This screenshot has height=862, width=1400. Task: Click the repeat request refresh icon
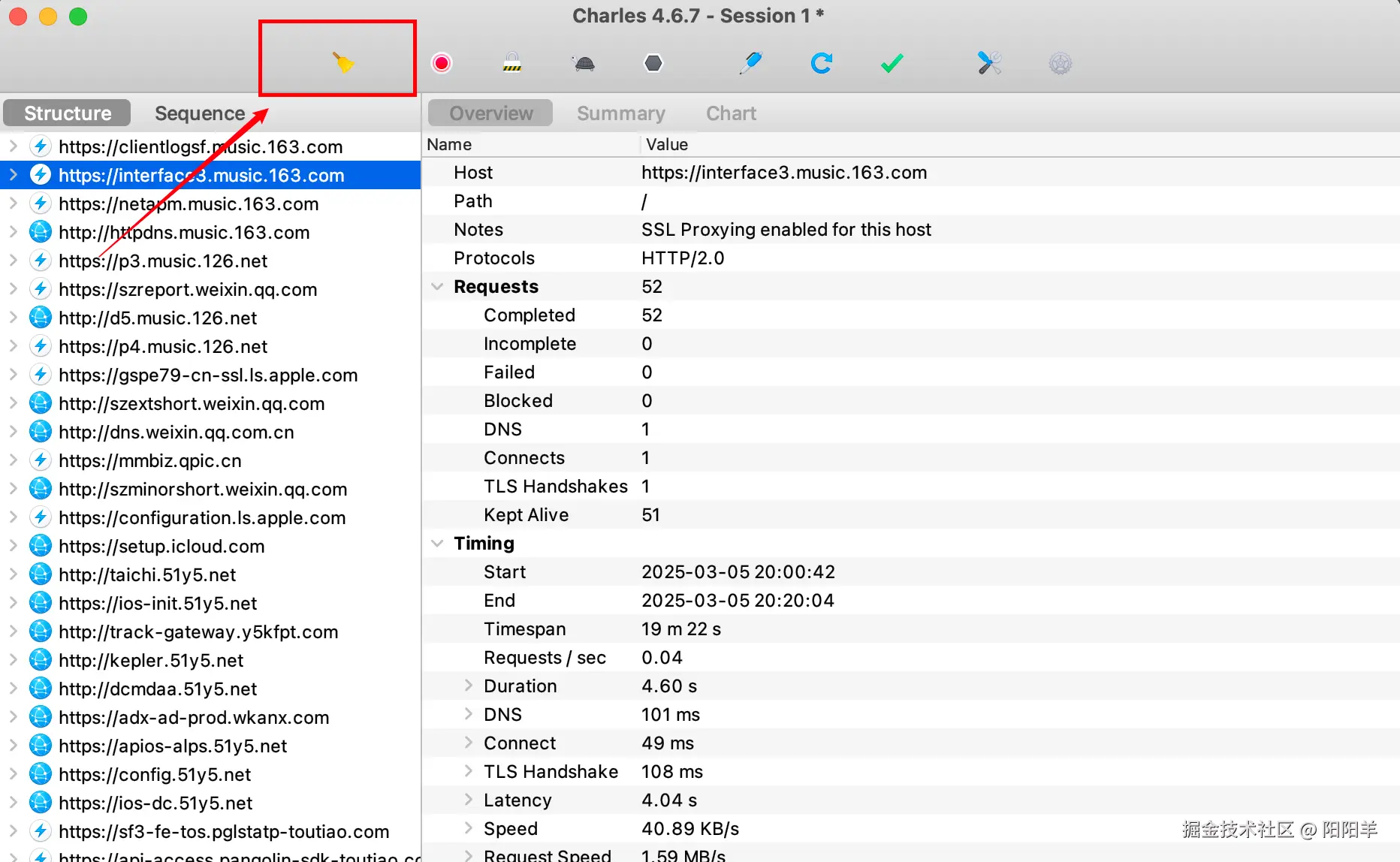(x=821, y=63)
